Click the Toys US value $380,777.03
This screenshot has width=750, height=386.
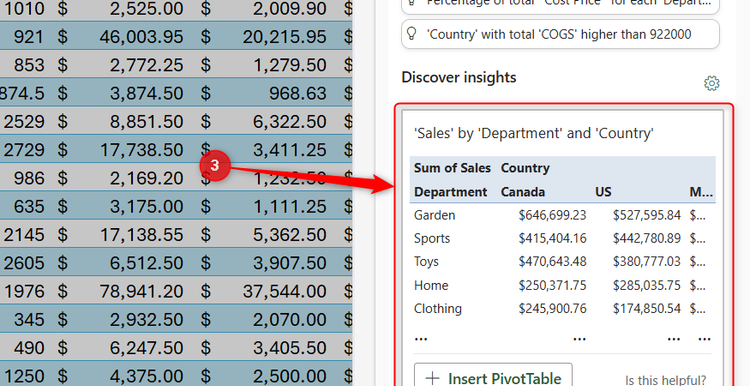[x=647, y=262]
